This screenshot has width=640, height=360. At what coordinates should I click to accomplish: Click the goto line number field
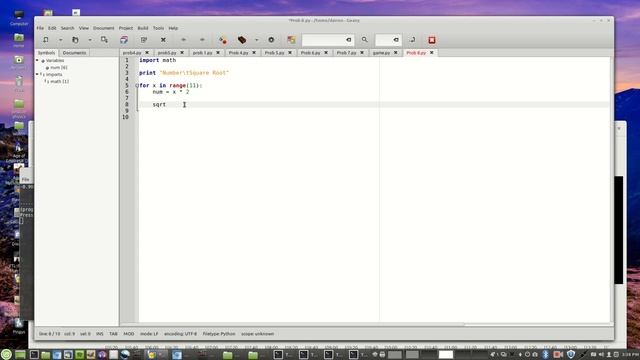384,40
